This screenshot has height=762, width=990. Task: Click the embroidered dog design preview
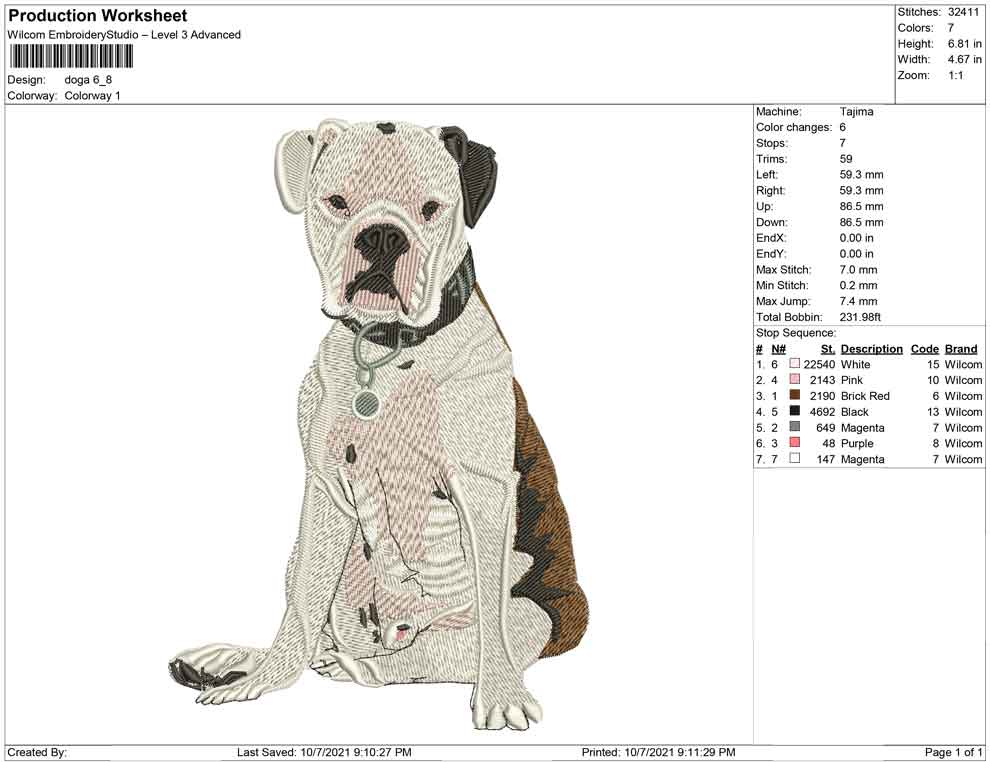click(370, 420)
